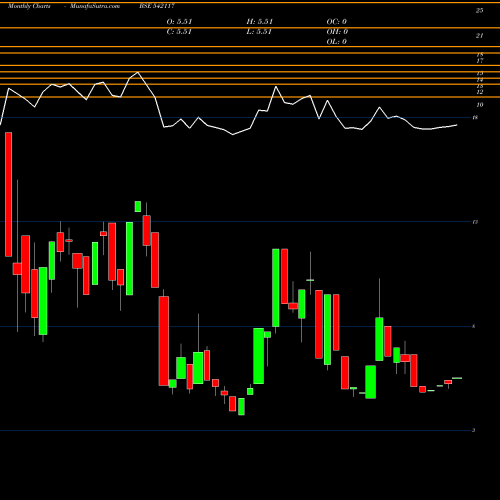Click the 'OH: 0' readout
500x500 pixels.
[x=337, y=32]
